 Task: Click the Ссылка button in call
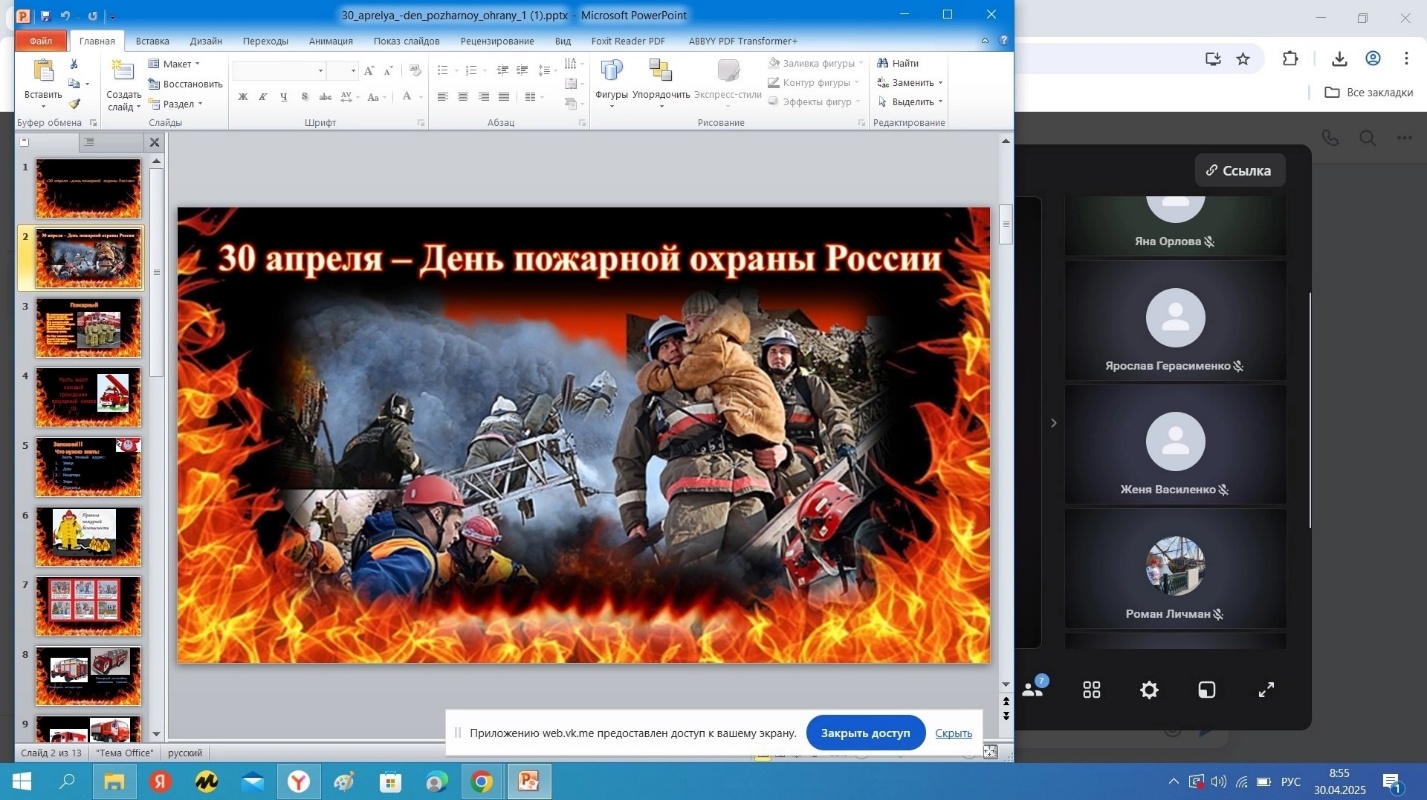(x=1239, y=170)
